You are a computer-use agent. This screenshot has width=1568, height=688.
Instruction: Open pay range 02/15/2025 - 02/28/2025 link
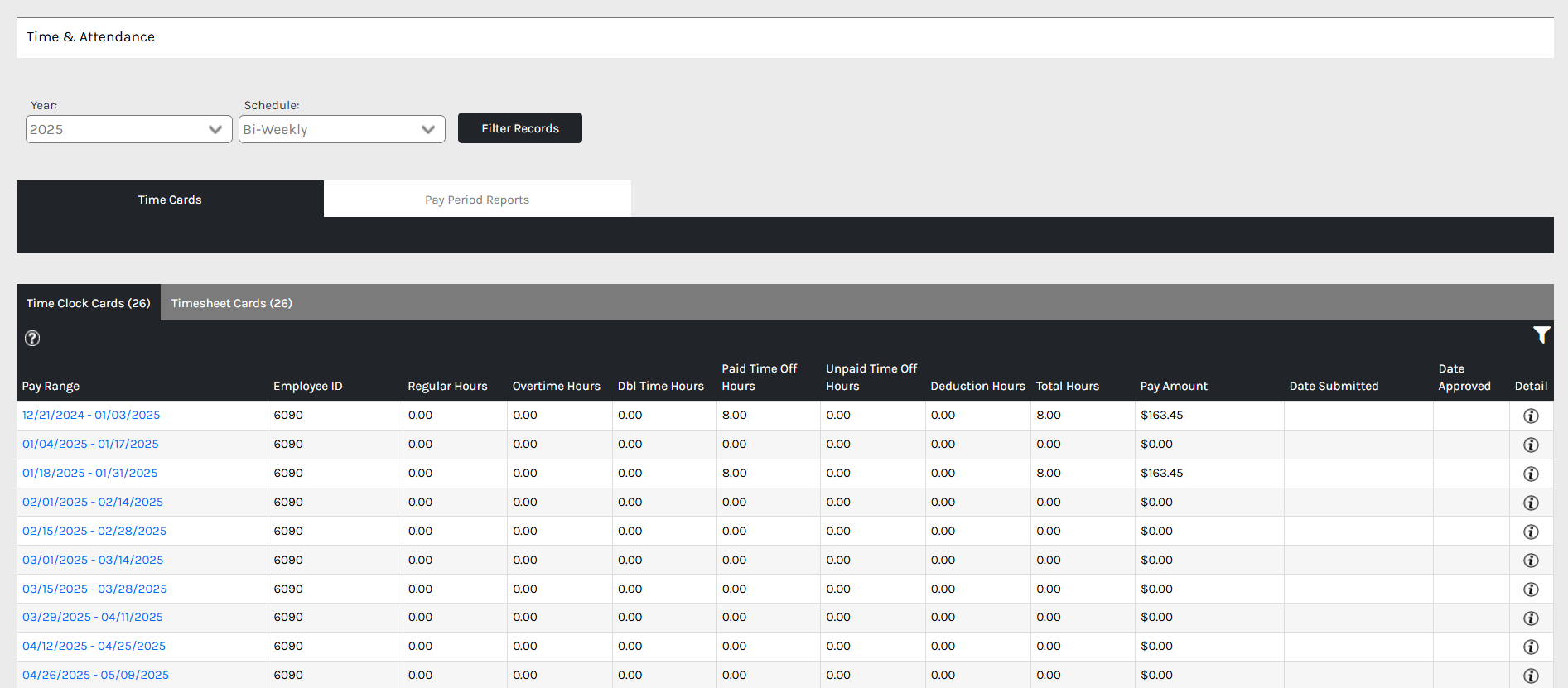coord(94,531)
